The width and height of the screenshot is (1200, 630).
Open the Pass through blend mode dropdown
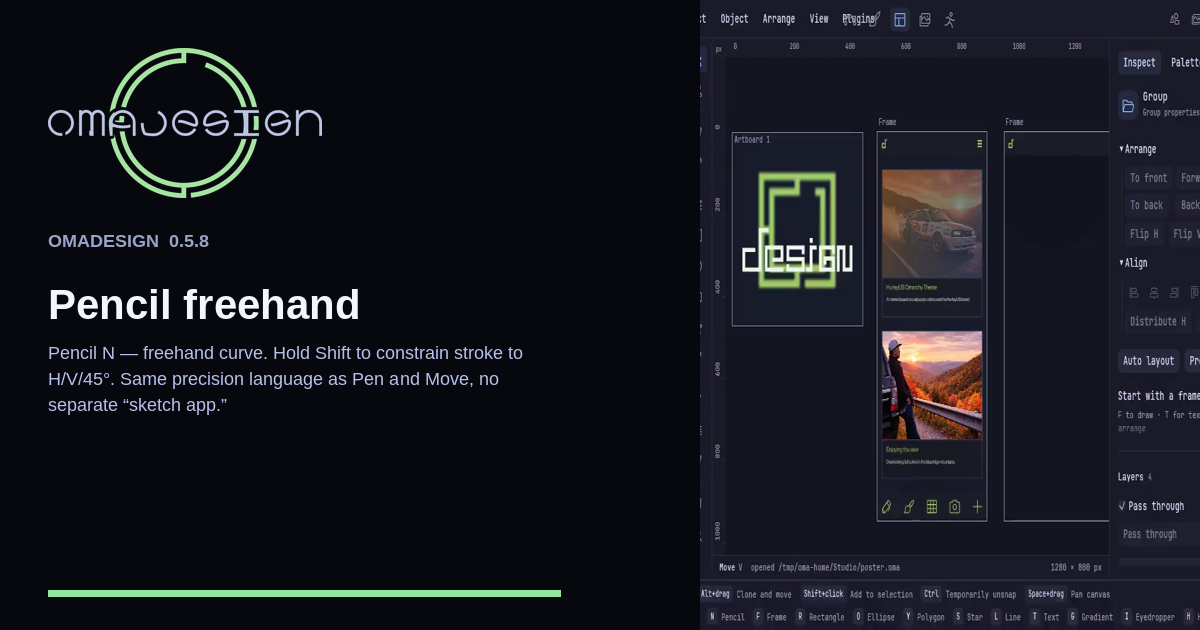point(1159,534)
